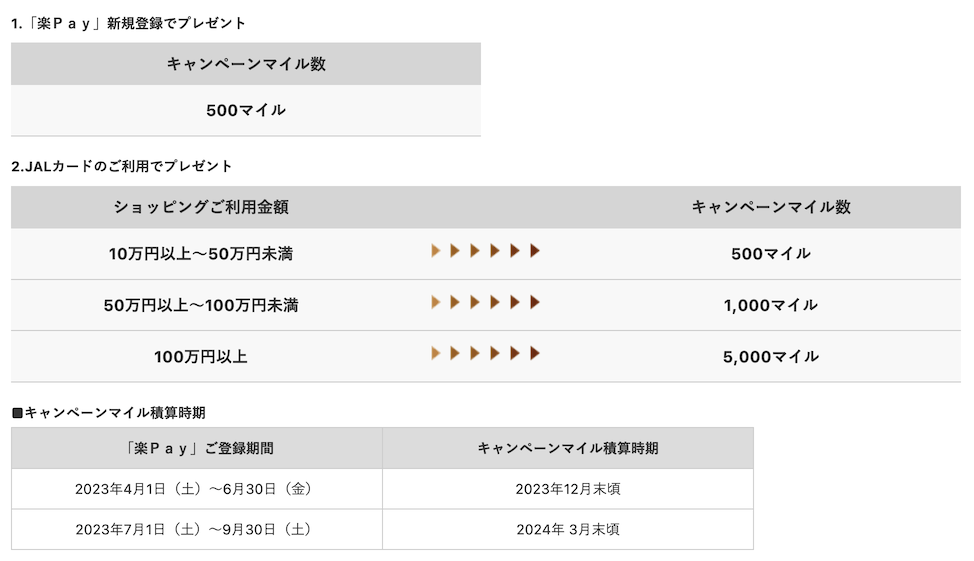This screenshot has width=974, height=561.
Task: Click the 2023年12月末頃 cell
Action: pyautogui.click(x=568, y=489)
